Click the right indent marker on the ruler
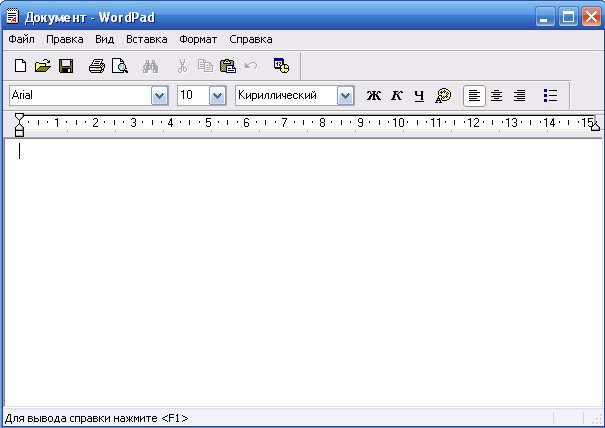This screenshot has width=605, height=428. (x=595, y=126)
